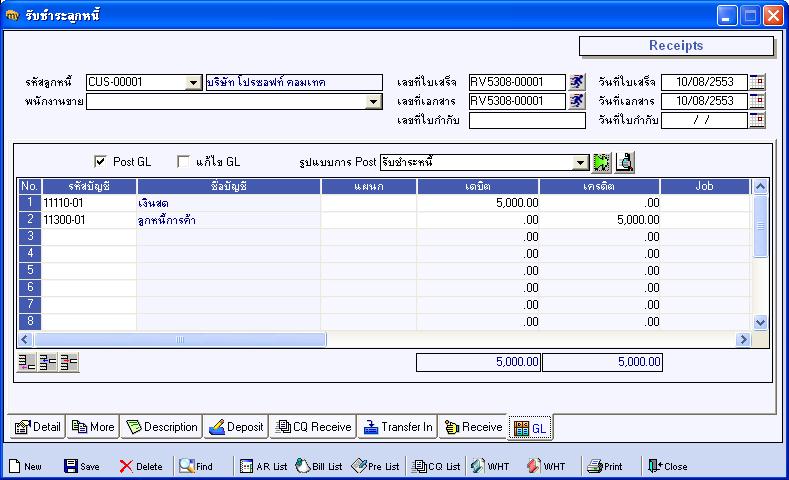Open calendar for วันที่เอกสาร date
789x480 pixels.
point(757,101)
